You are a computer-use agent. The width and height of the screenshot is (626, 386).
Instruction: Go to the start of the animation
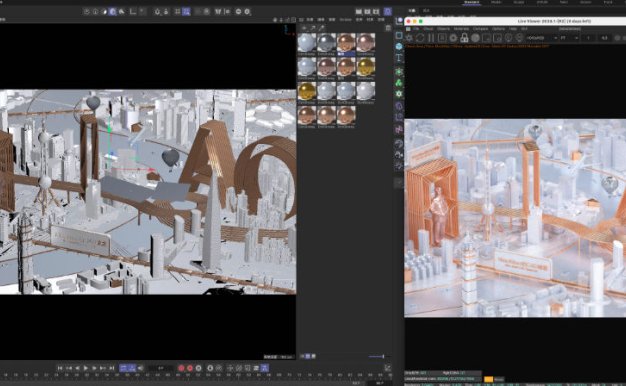pos(60,368)
